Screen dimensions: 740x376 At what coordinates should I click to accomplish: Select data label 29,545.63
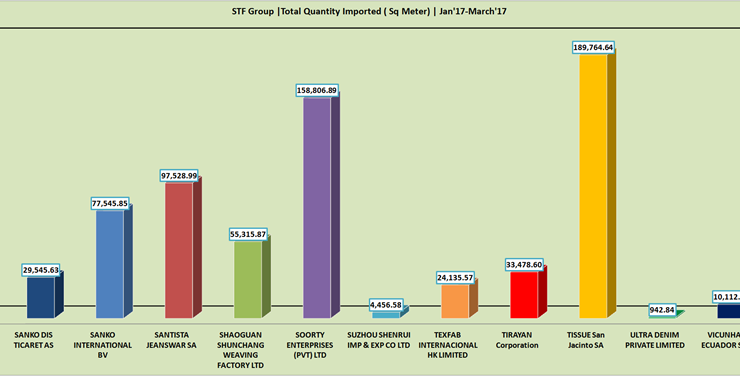pos(41,270)
